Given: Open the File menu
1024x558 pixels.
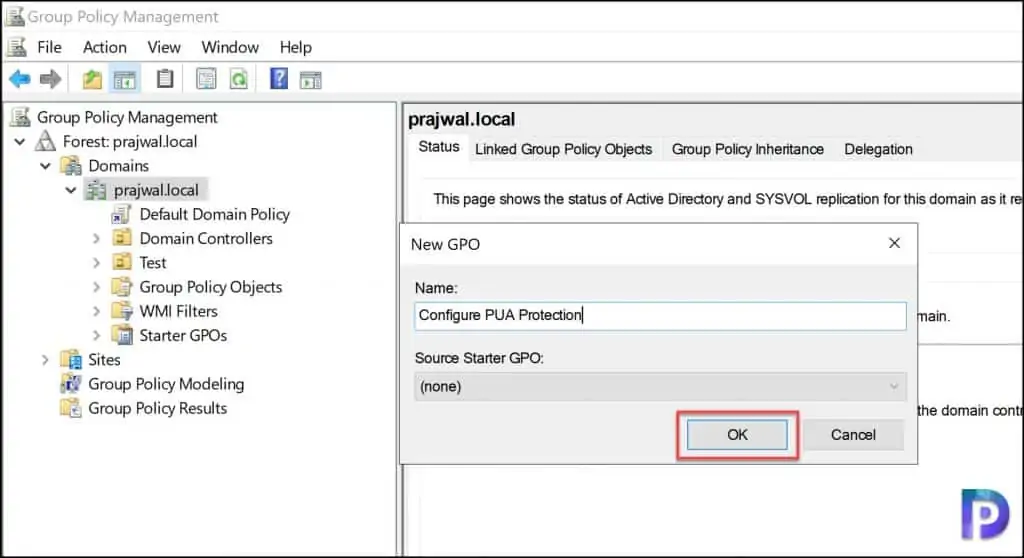Looking at the screenshot, I should pos(49,47).
